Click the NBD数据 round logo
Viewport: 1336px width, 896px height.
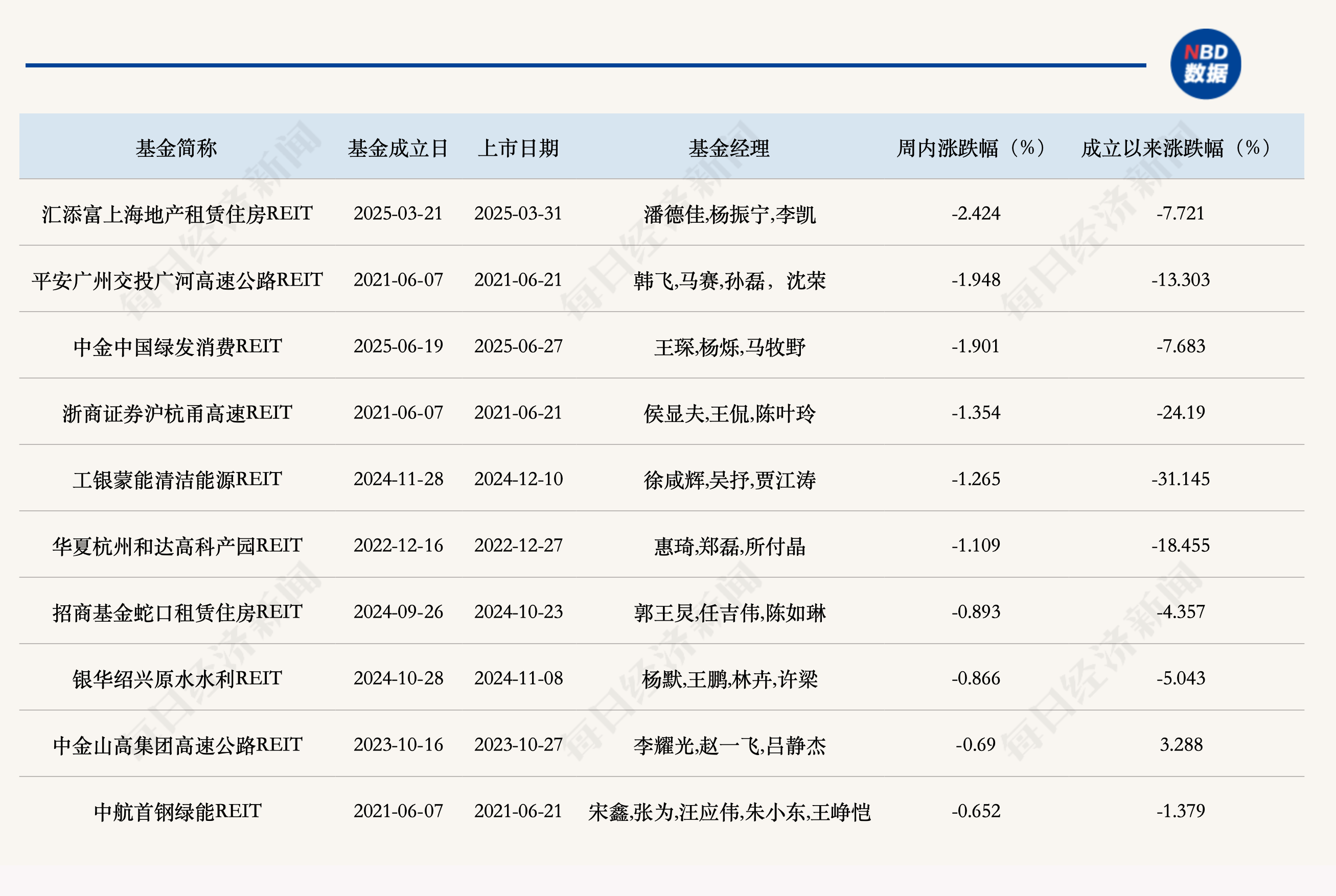click(x=1205, y=64)
